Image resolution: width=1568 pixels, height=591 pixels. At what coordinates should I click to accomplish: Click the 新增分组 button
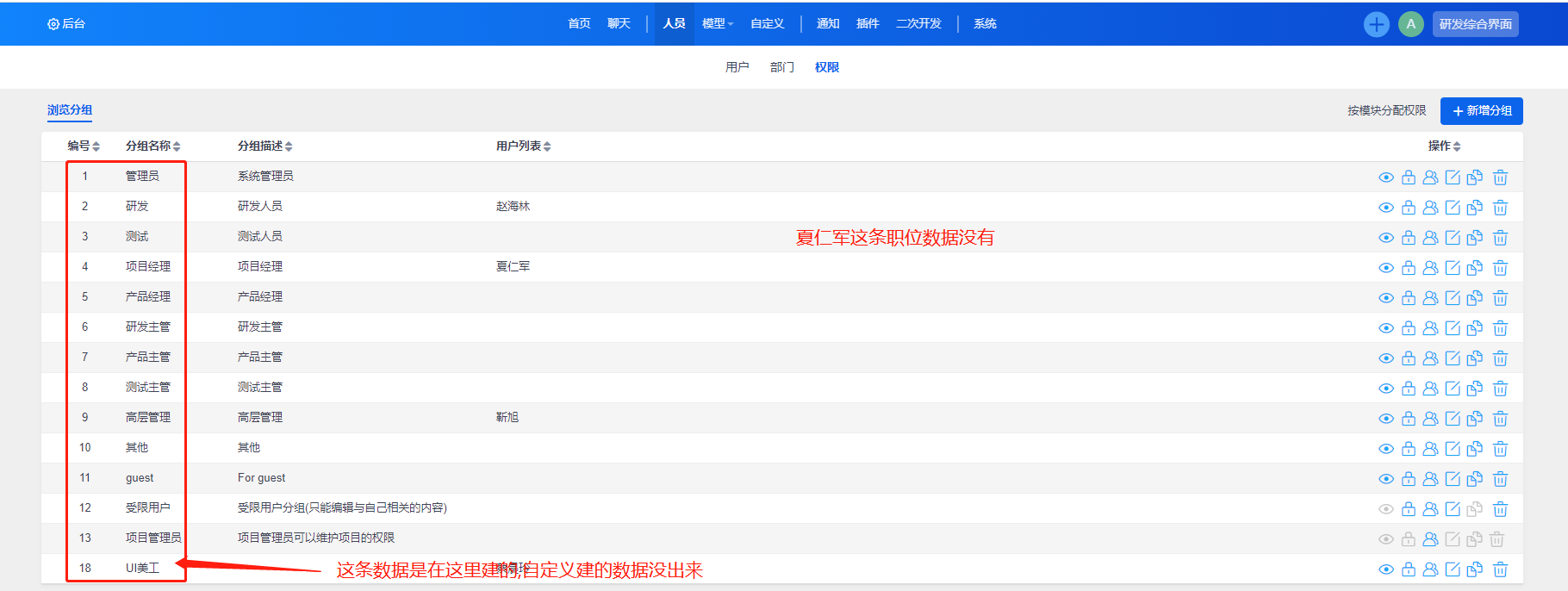(x=1481, y=111)
